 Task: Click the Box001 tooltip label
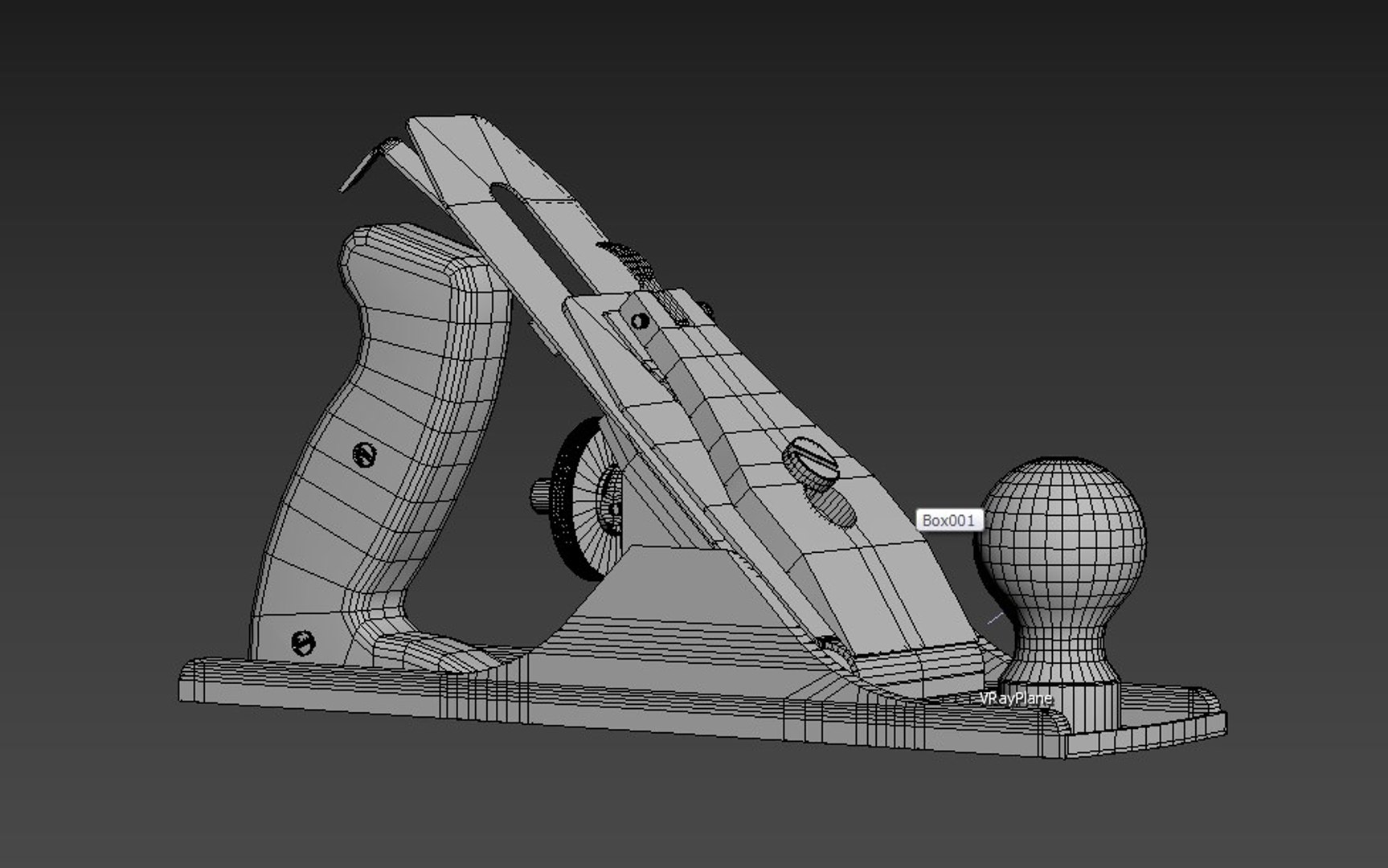pos(948,520)
